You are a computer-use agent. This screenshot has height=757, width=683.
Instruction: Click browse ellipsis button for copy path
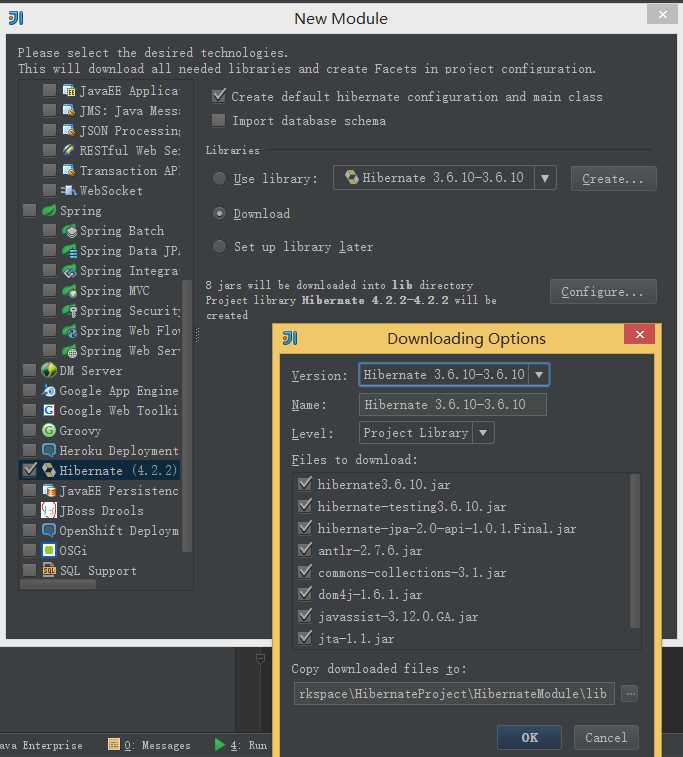tap(629, 694)
